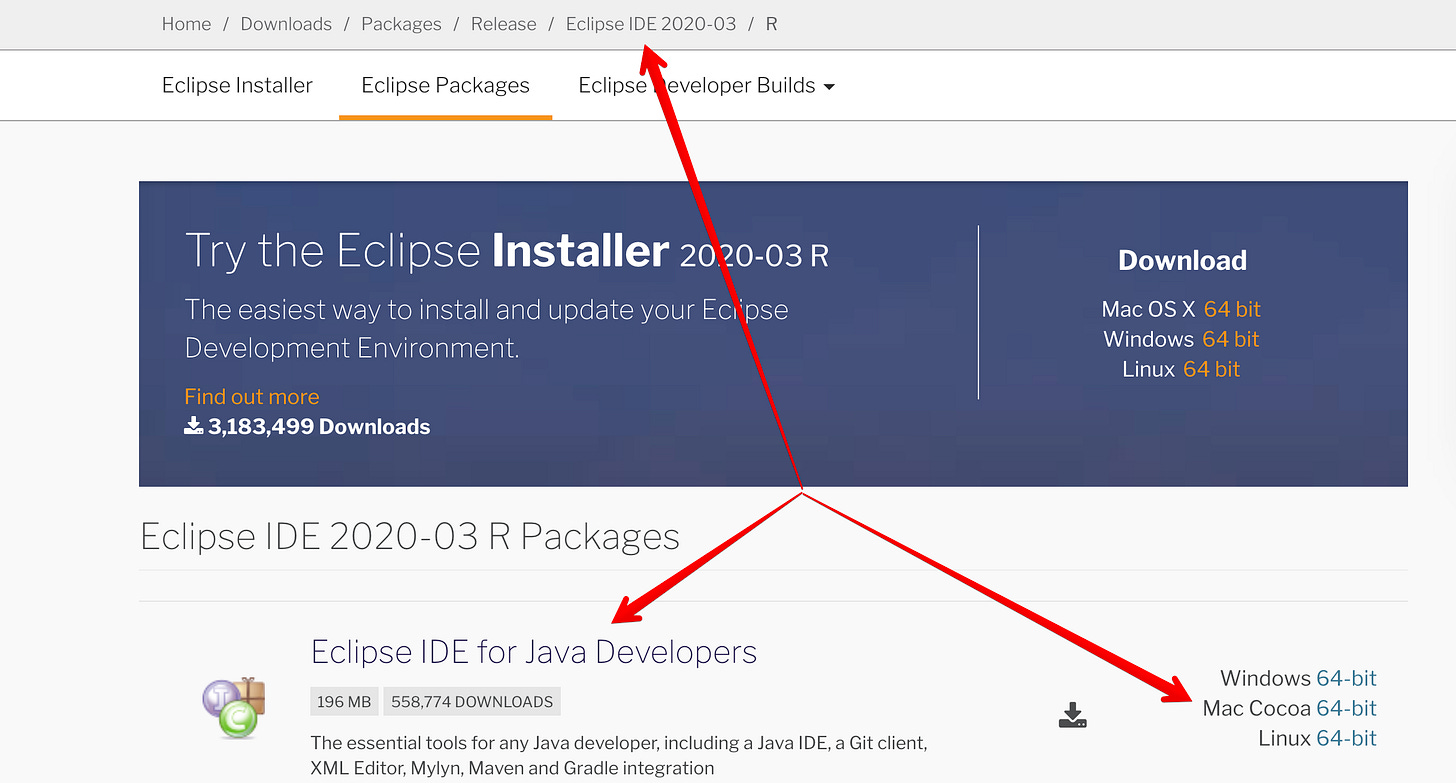Viewport: 1456px width, 783px height.
Task: Open the Packages breadcrumb link
Action: click(x=401, y=24)
